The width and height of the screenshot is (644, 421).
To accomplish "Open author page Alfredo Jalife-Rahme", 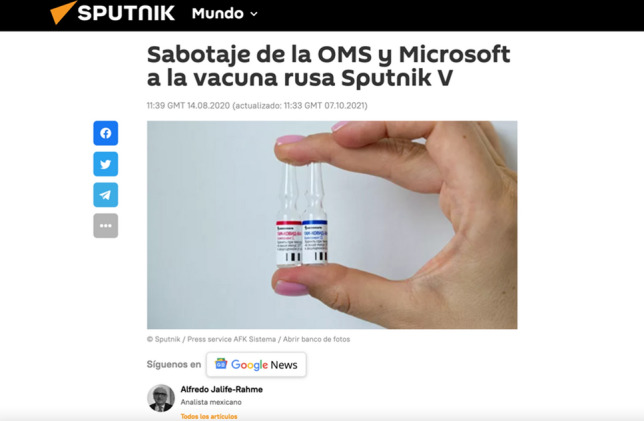I will pos(222,389).
